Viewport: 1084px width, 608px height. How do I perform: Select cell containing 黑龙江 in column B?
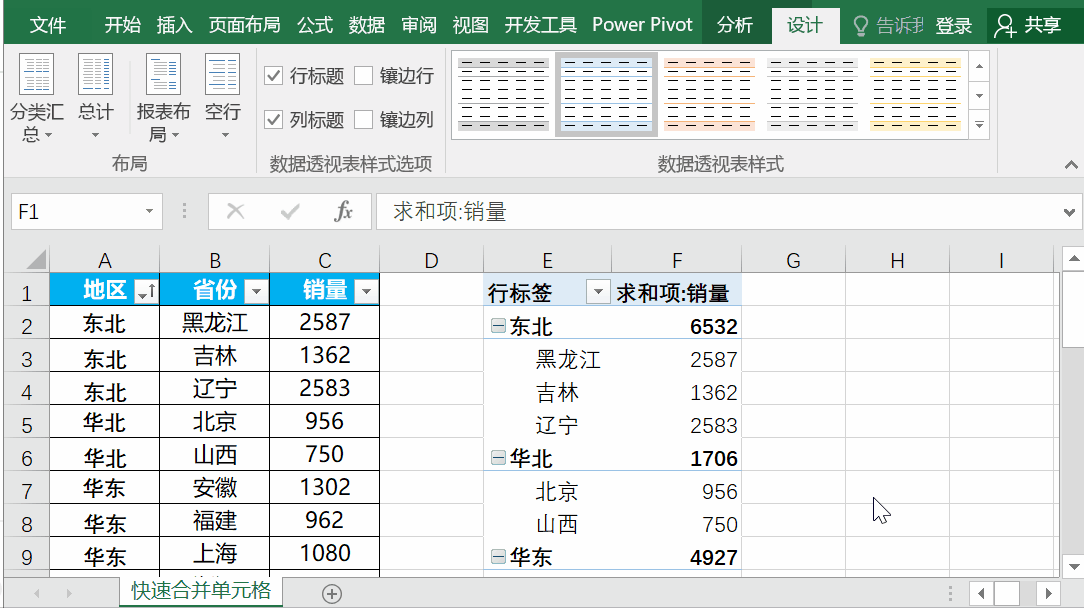point(215,322)
